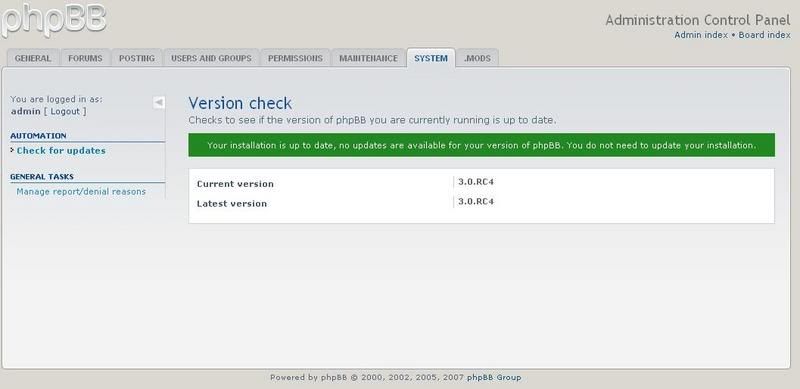The height and width of the screenshot is (389, 800).
Task: Follow the Admin index link
Action: (701, 35)
